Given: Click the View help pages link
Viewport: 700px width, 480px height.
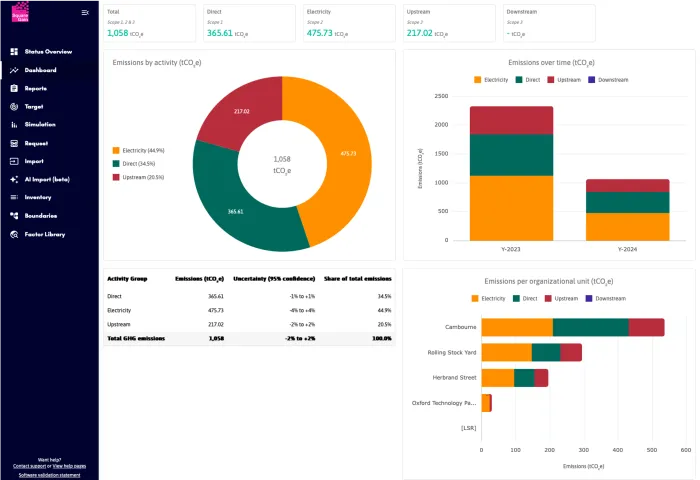Looking at the screenshot, I should pos(69,466).
